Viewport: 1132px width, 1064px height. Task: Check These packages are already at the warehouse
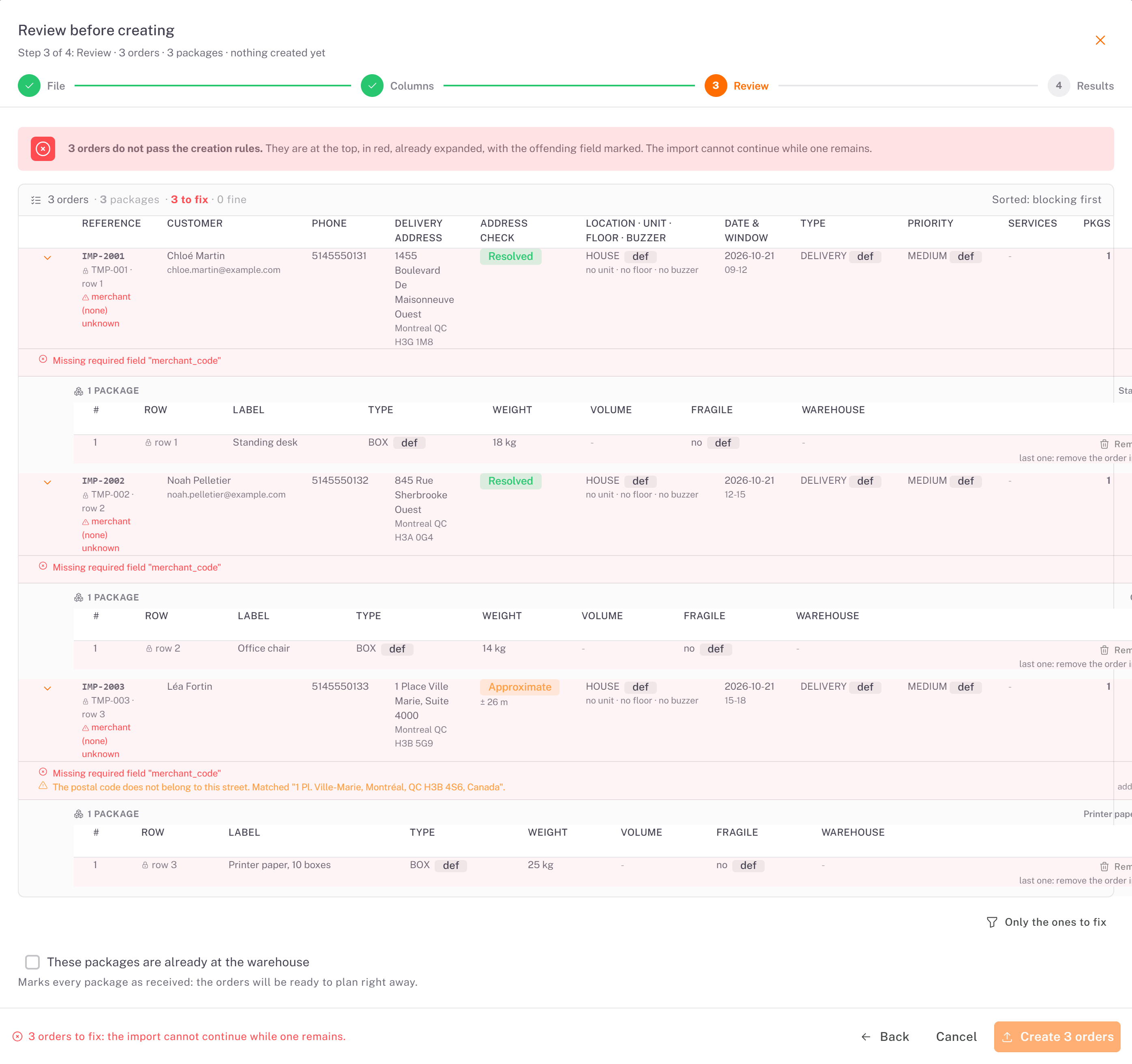tap(32, 962)
